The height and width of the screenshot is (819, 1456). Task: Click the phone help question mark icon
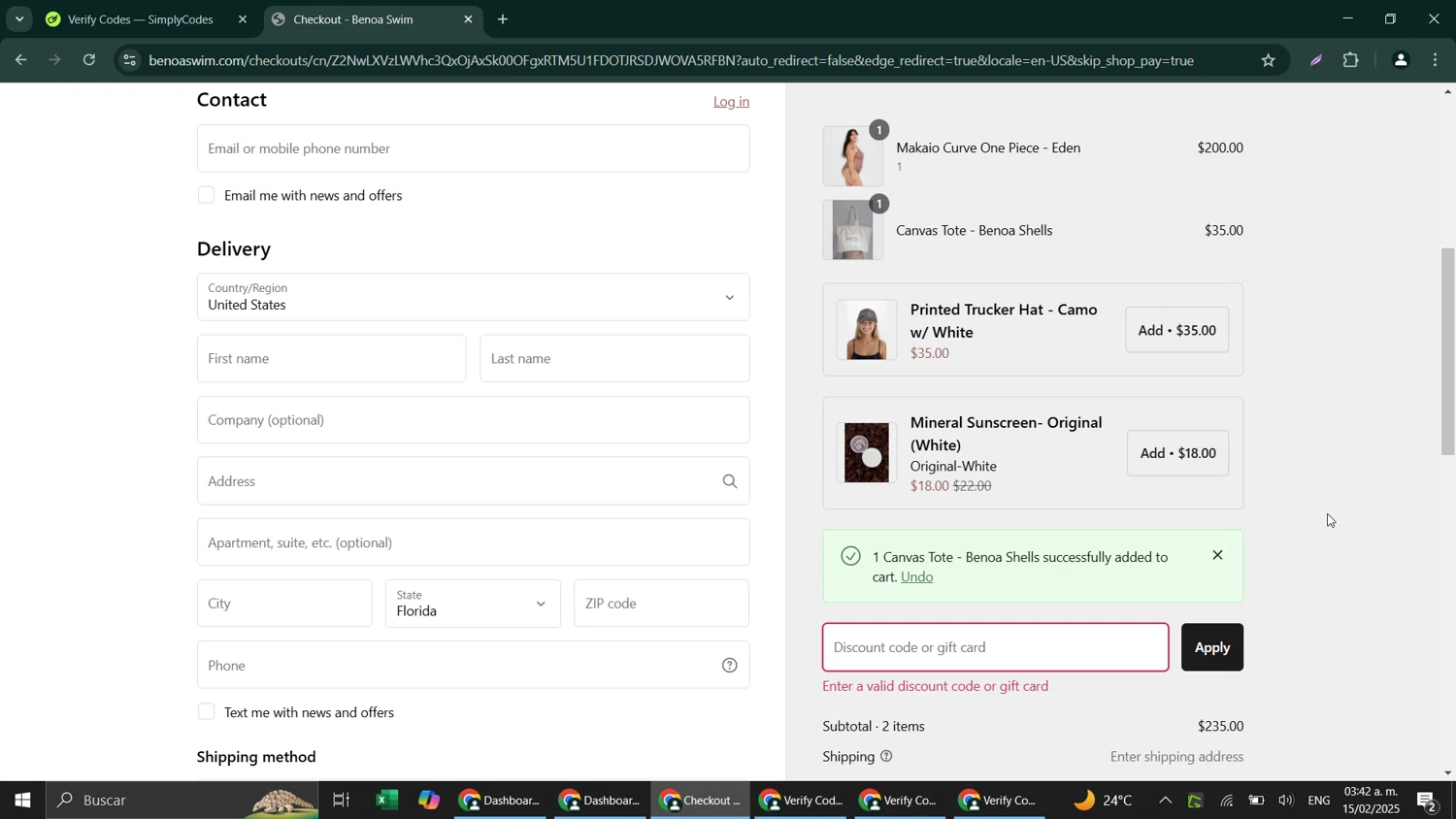pos(729,666)
